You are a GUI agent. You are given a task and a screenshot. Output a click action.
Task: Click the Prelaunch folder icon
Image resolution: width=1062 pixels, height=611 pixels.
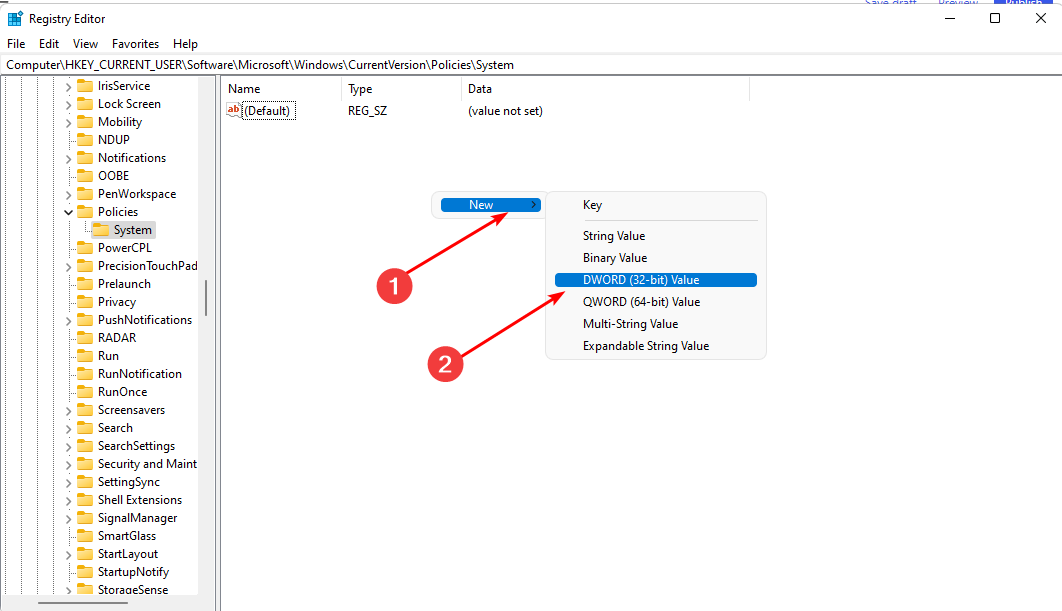click(x=85, y=283)
